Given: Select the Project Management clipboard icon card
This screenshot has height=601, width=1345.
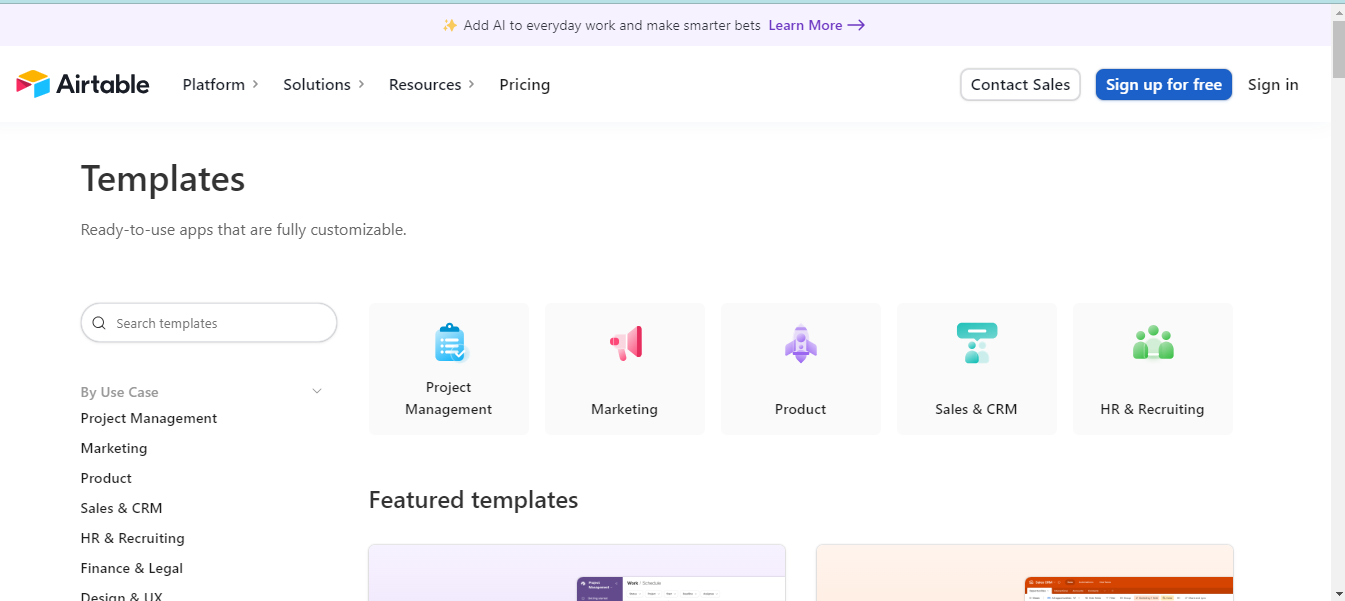Looking at the screenshot, I should pyautogui.click(x=449, y=343).
